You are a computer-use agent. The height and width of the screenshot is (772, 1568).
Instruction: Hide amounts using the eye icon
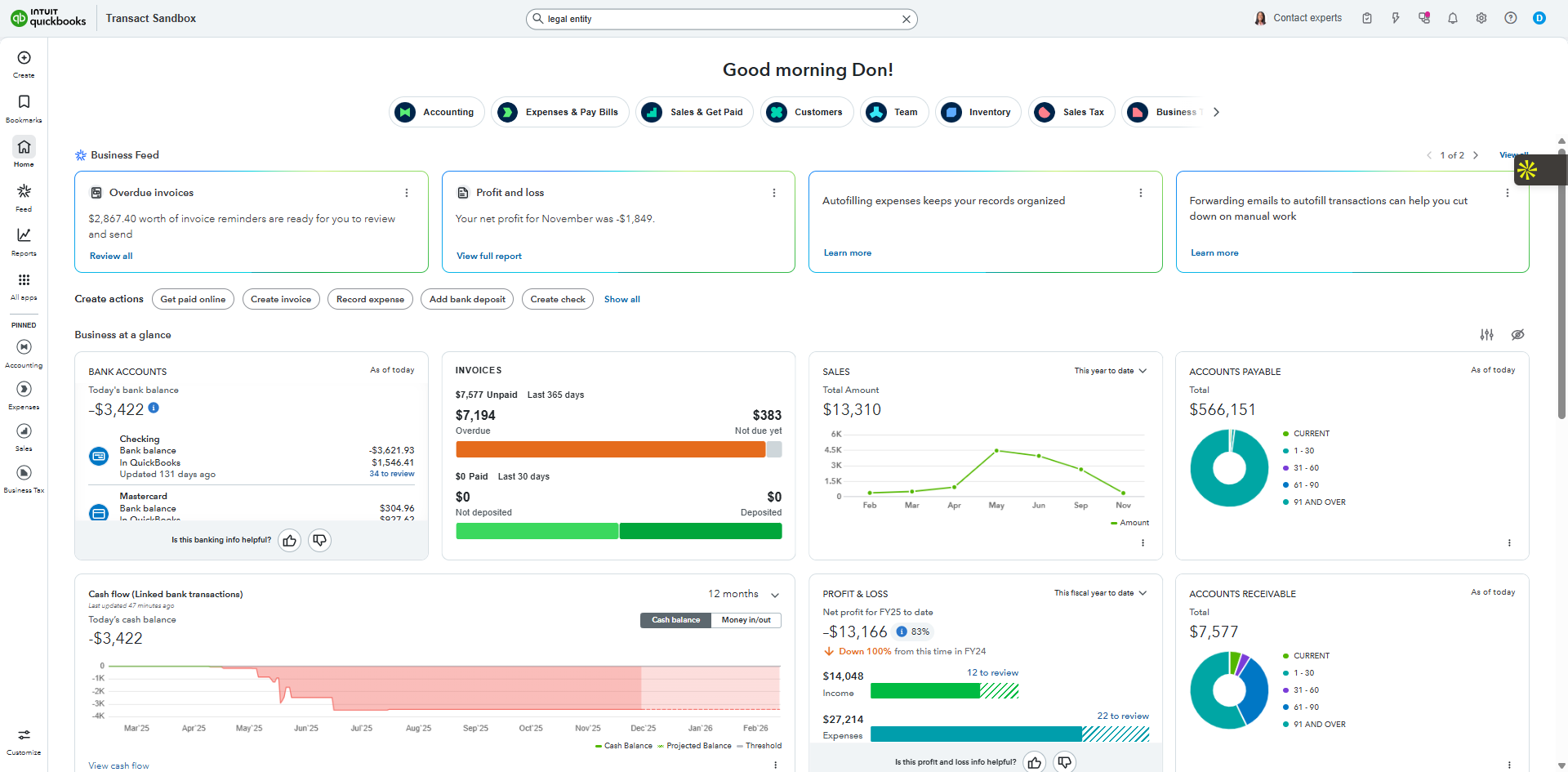[1518, 335]
